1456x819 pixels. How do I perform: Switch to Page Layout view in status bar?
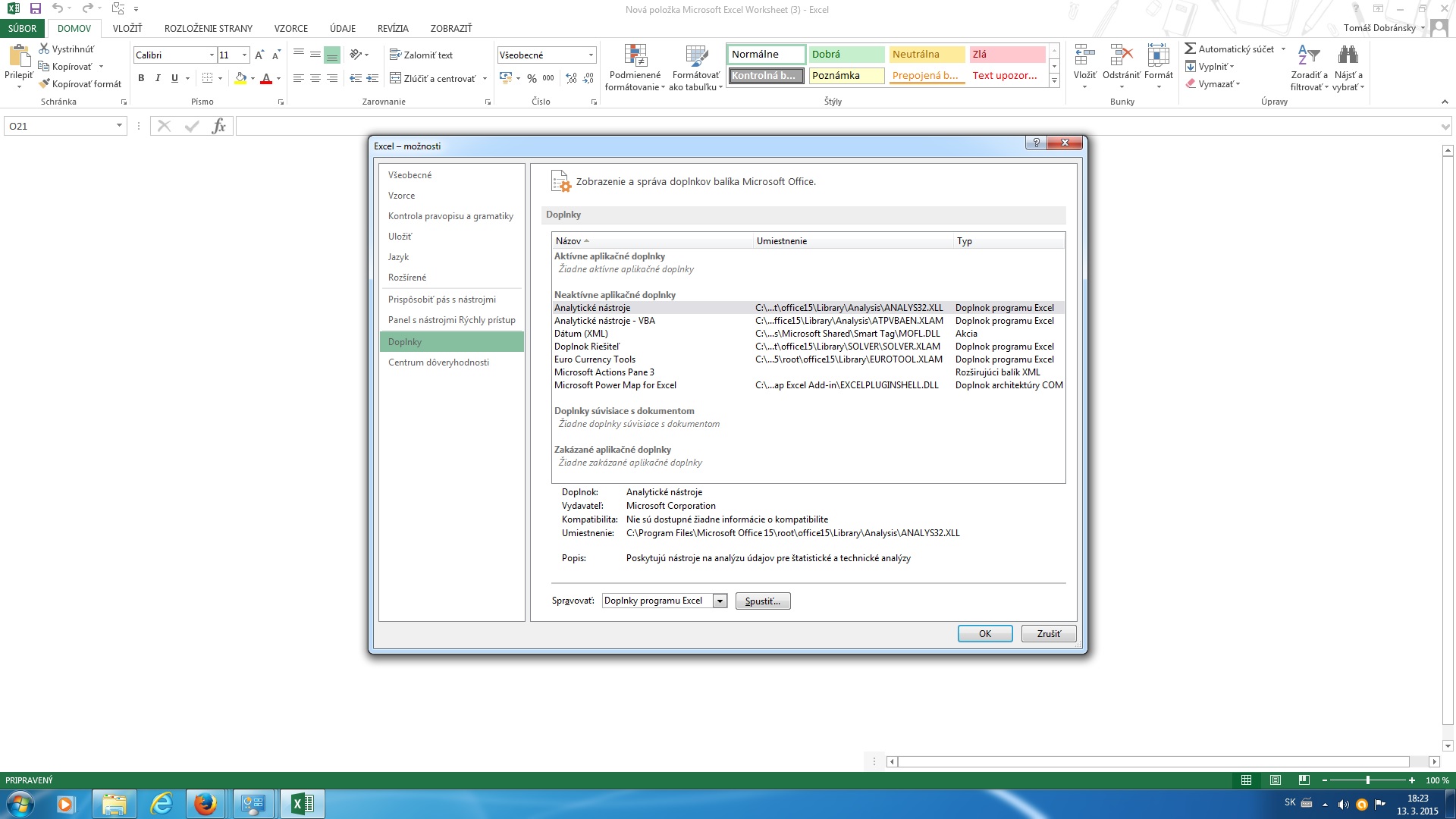point(1276,780)
